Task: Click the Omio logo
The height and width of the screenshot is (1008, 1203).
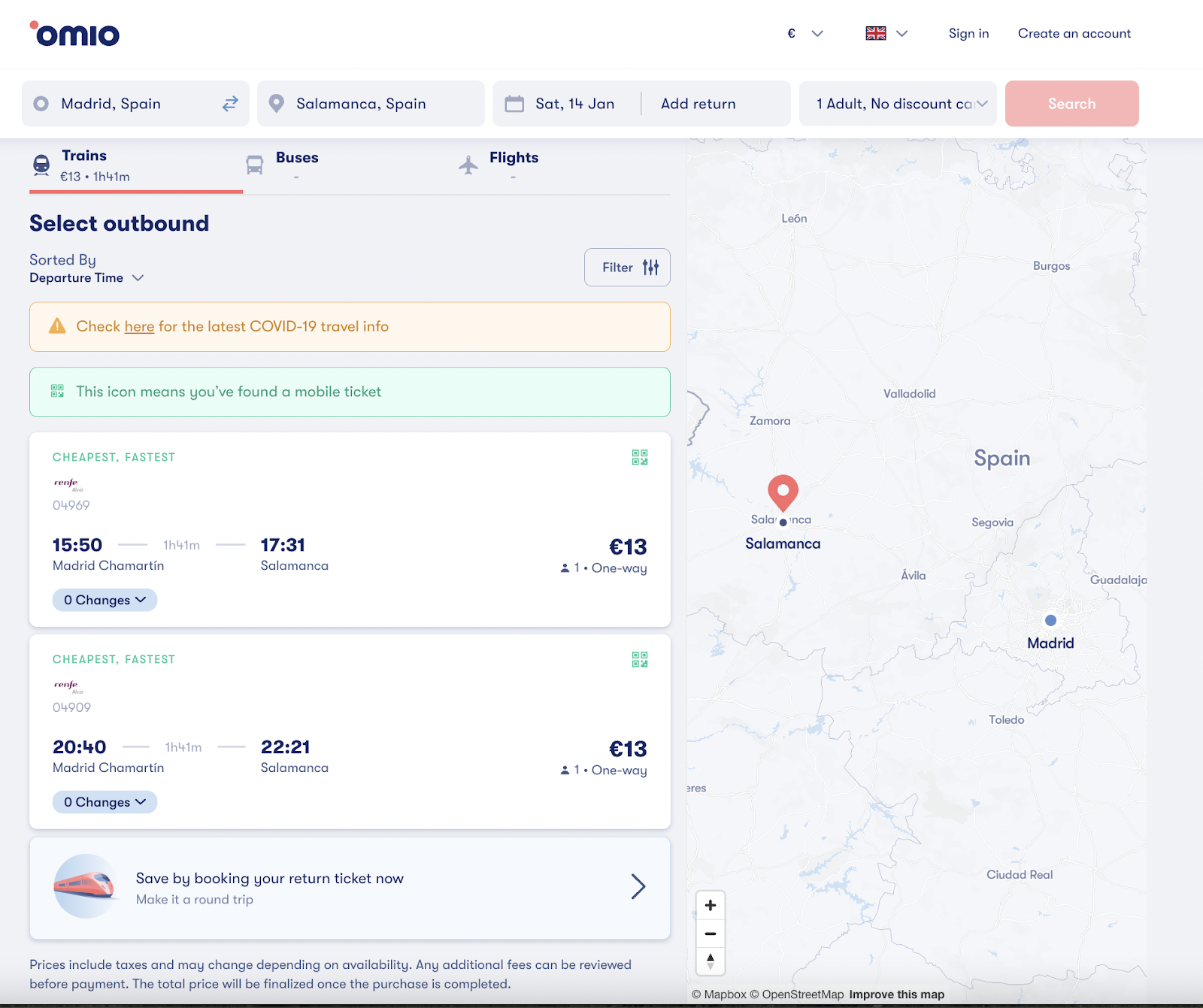Action: click(74, 34)
